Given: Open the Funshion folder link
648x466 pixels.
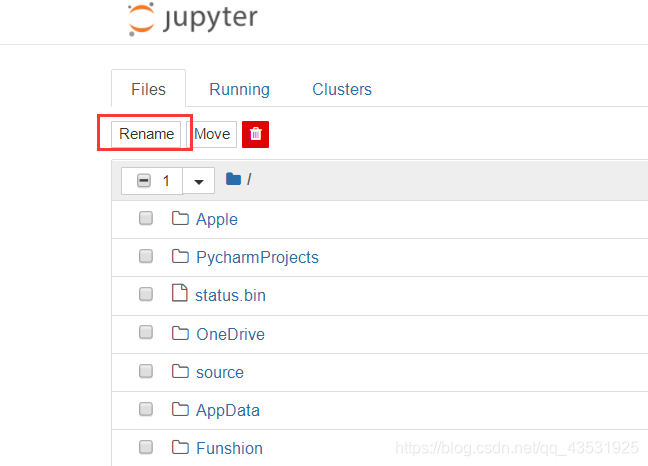Looking at the screenshot, I should click(x=229, y=448).
